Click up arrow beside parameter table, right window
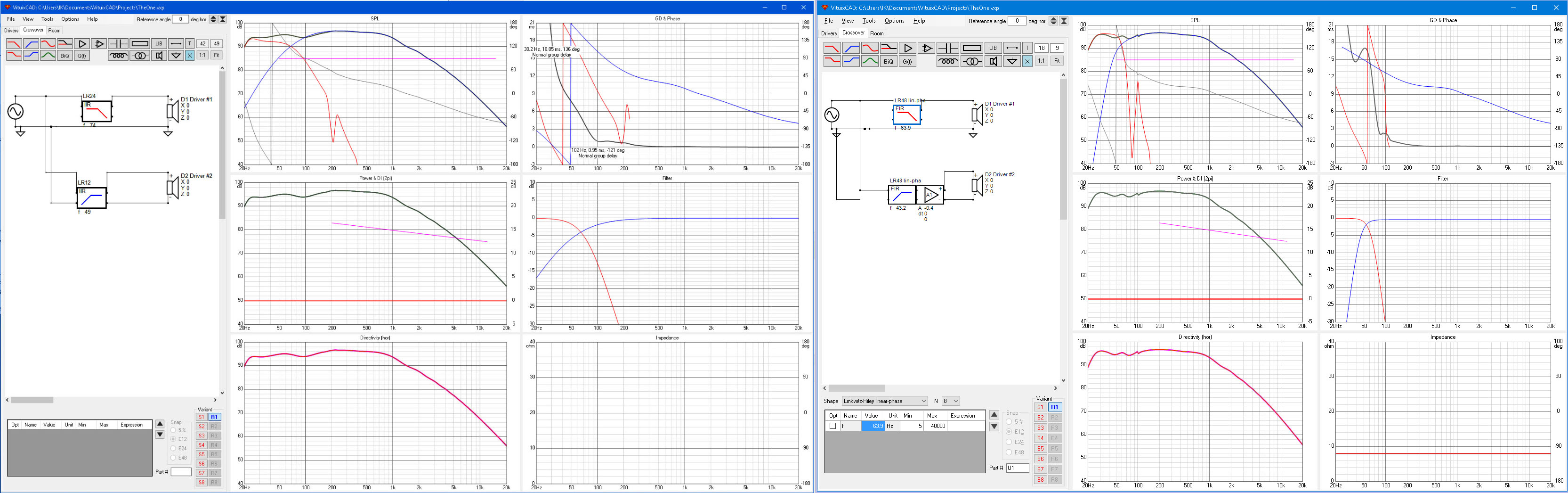The image size is (1568, 493). pos(994,414)
